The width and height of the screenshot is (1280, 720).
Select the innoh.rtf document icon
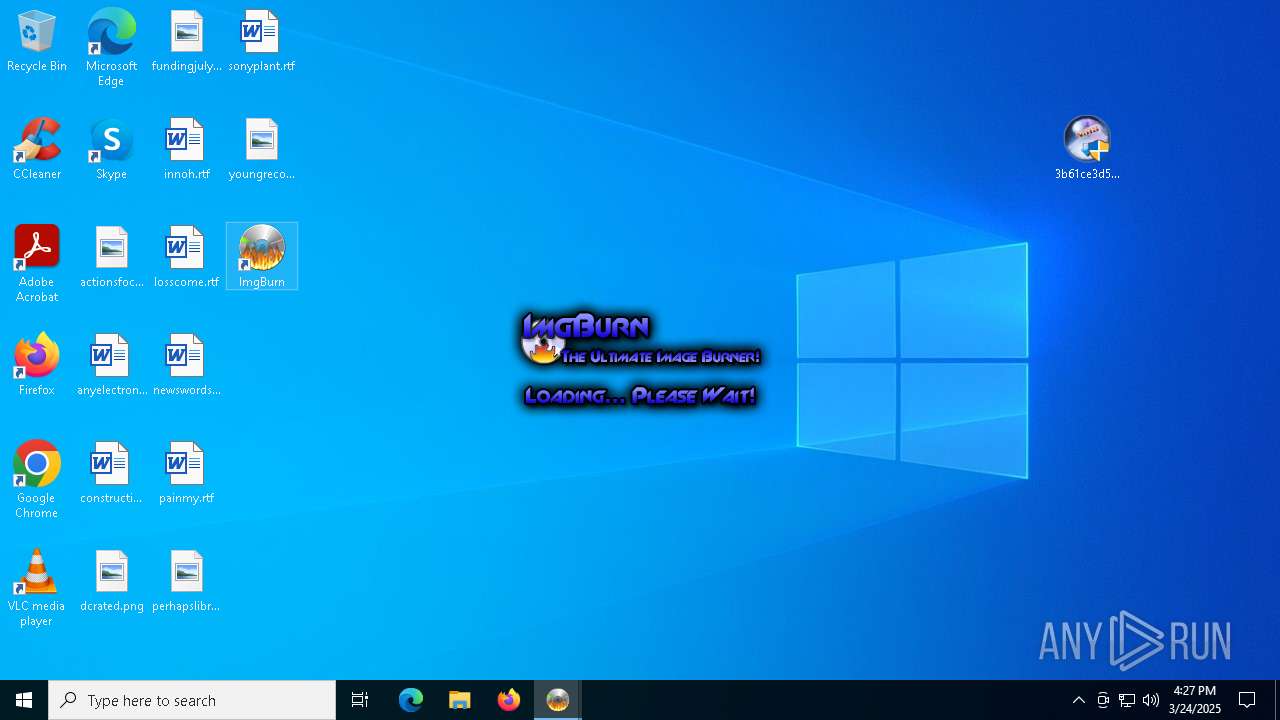click(x=186, y=150)
